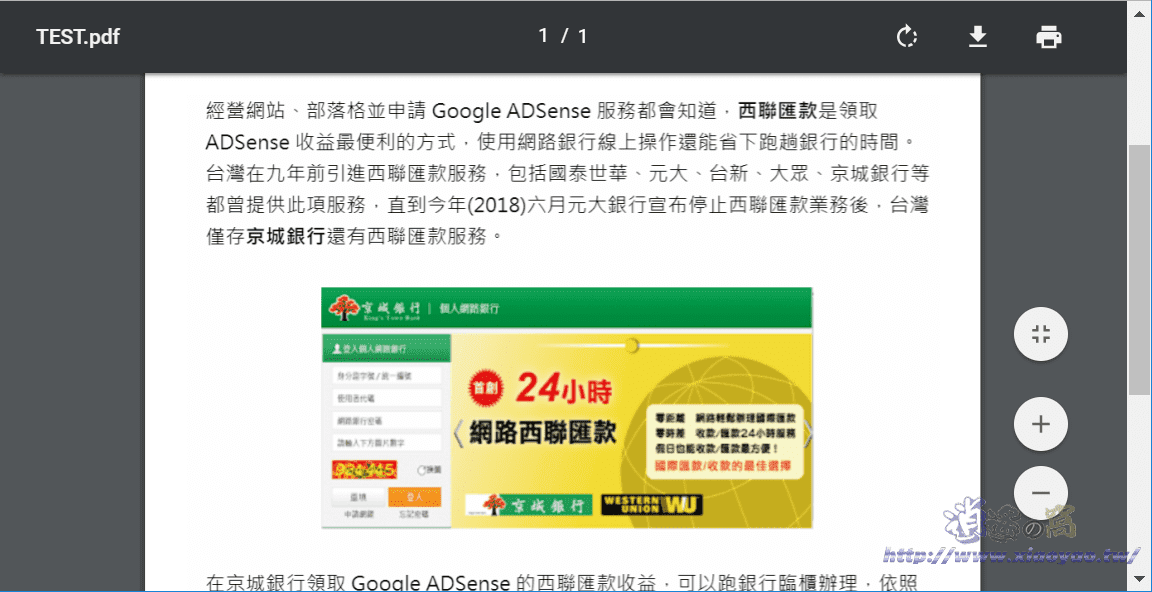Zoom in with the plus button
Image resolution: width=1152 pixels, height=592 pixels.
(x=1040, y=424)
